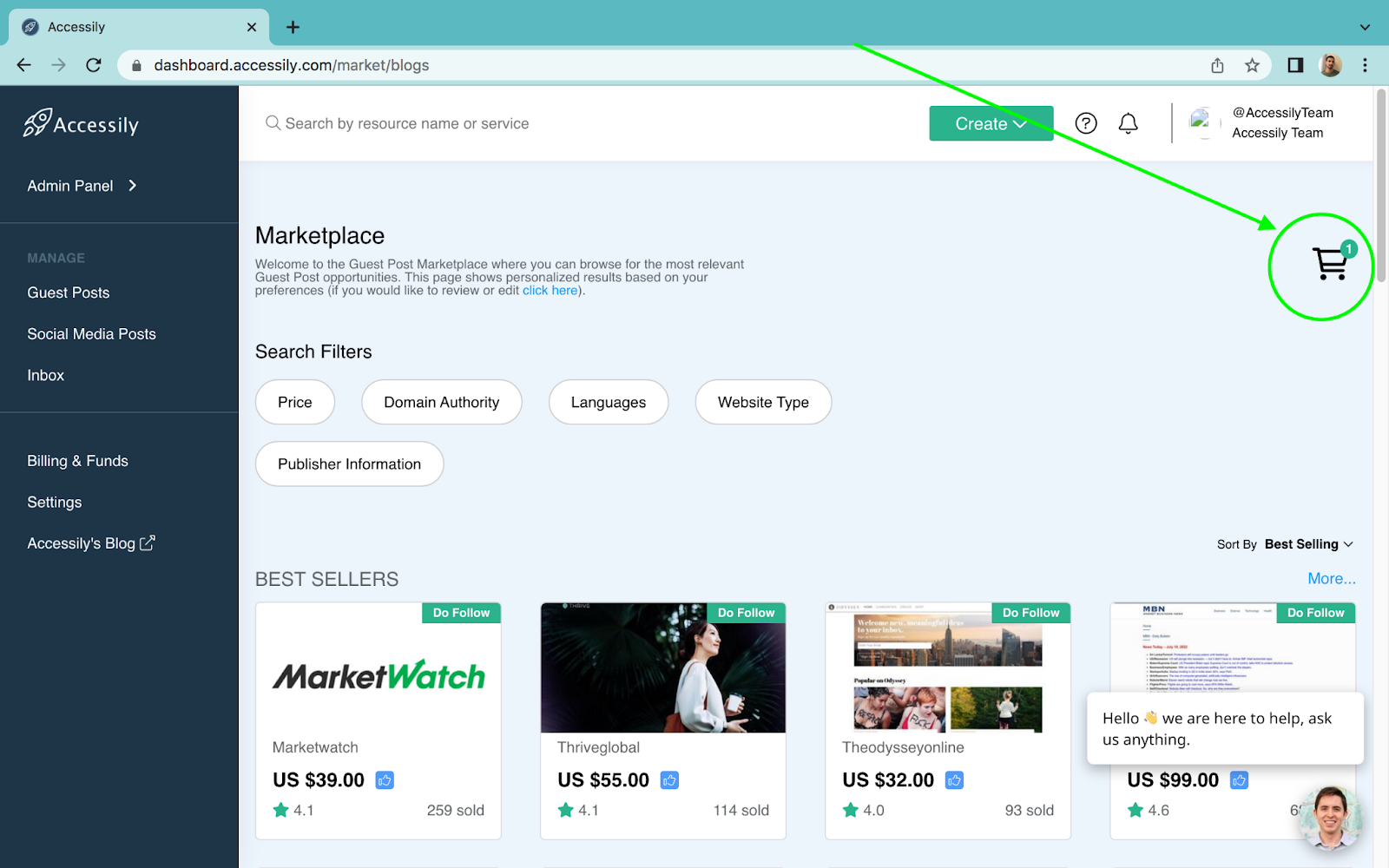Click the star rating icon for Marketwatch

pyautogui.click(x=280, y=810)
